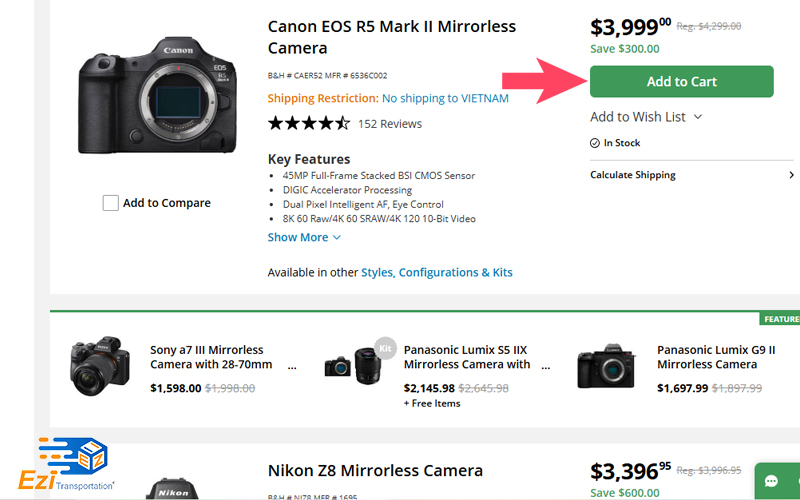Open Styles, Configurations & Kits link
Image resolution: width=800 pixels, height=500 pixels.
[x=437, y=272]
